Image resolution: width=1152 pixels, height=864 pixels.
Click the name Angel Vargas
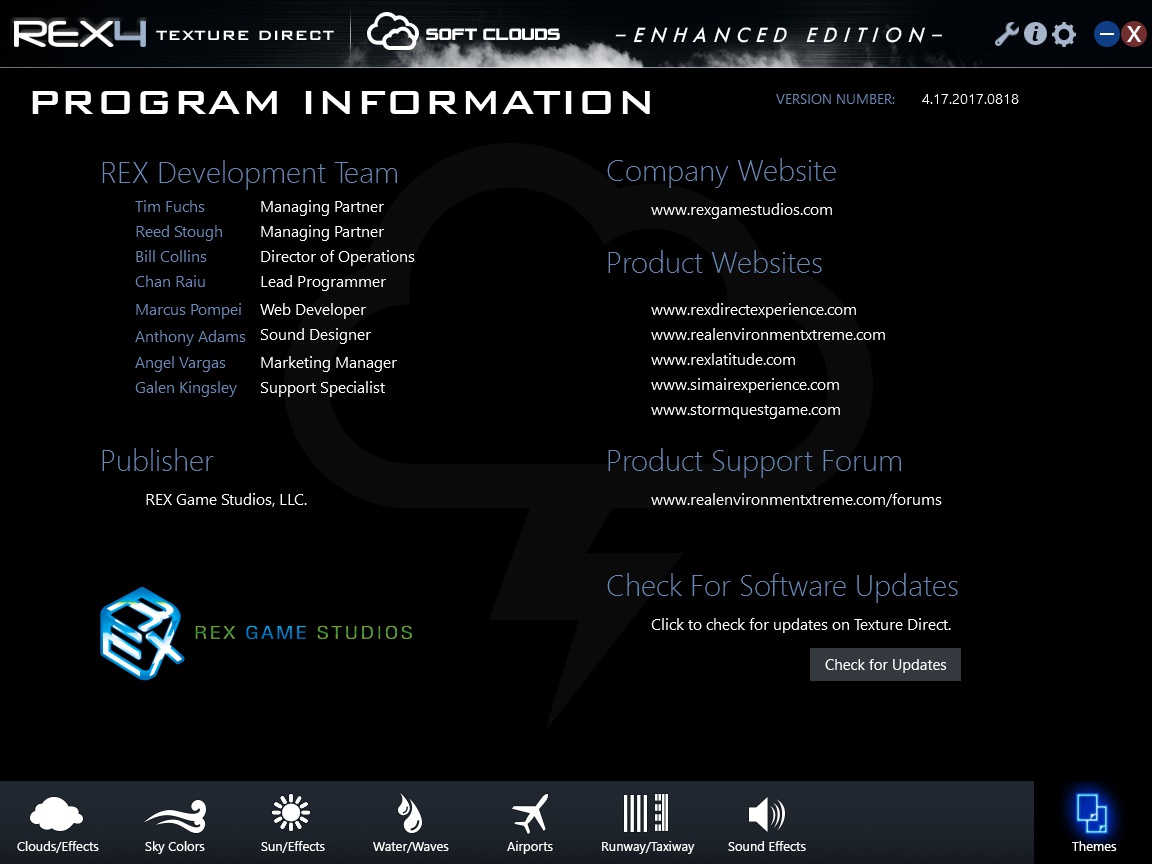(180, 363)
